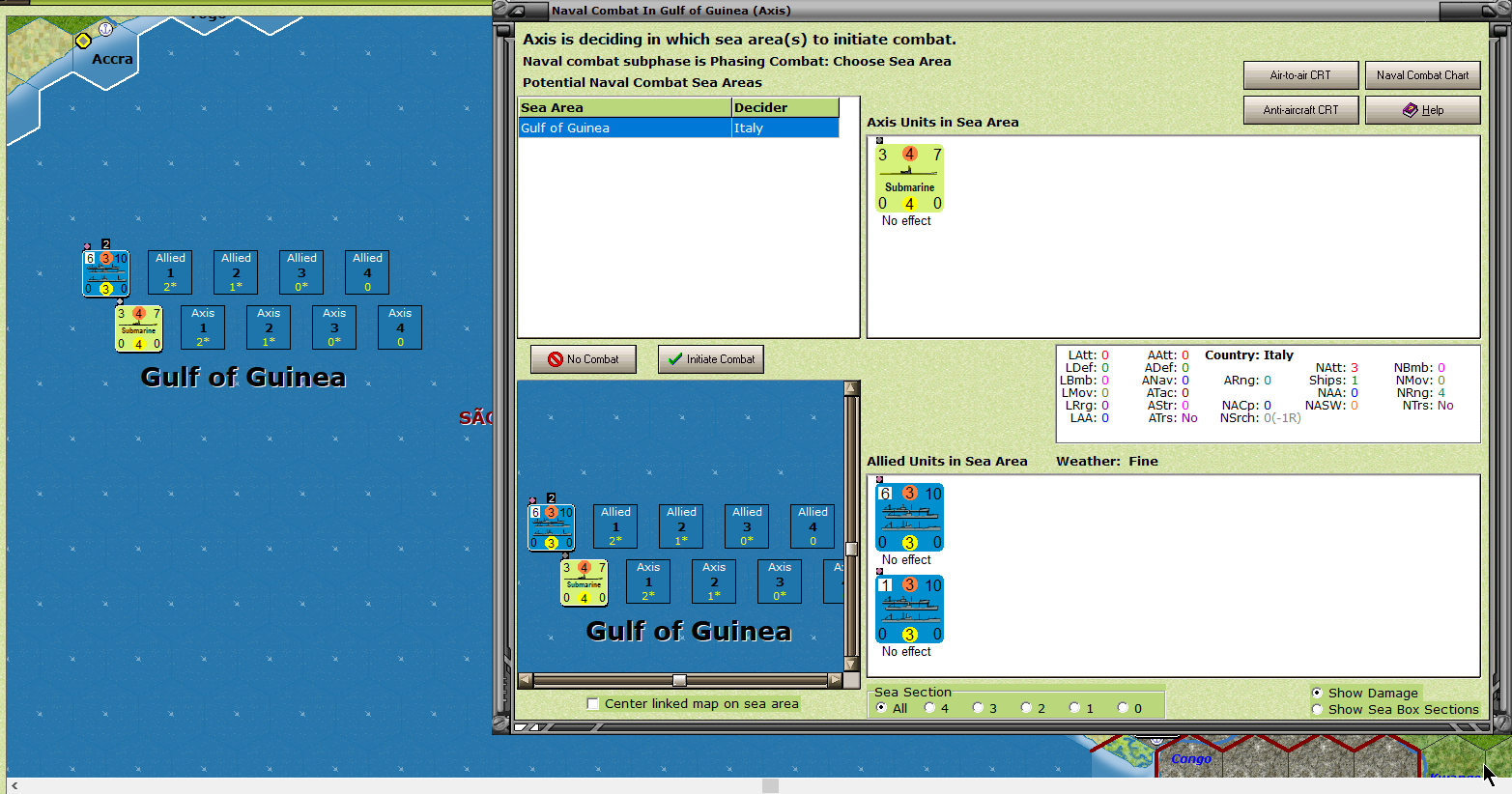Select sea section 3 radio button
Viewport: 1512px width, 794px height.
[978, 708]
